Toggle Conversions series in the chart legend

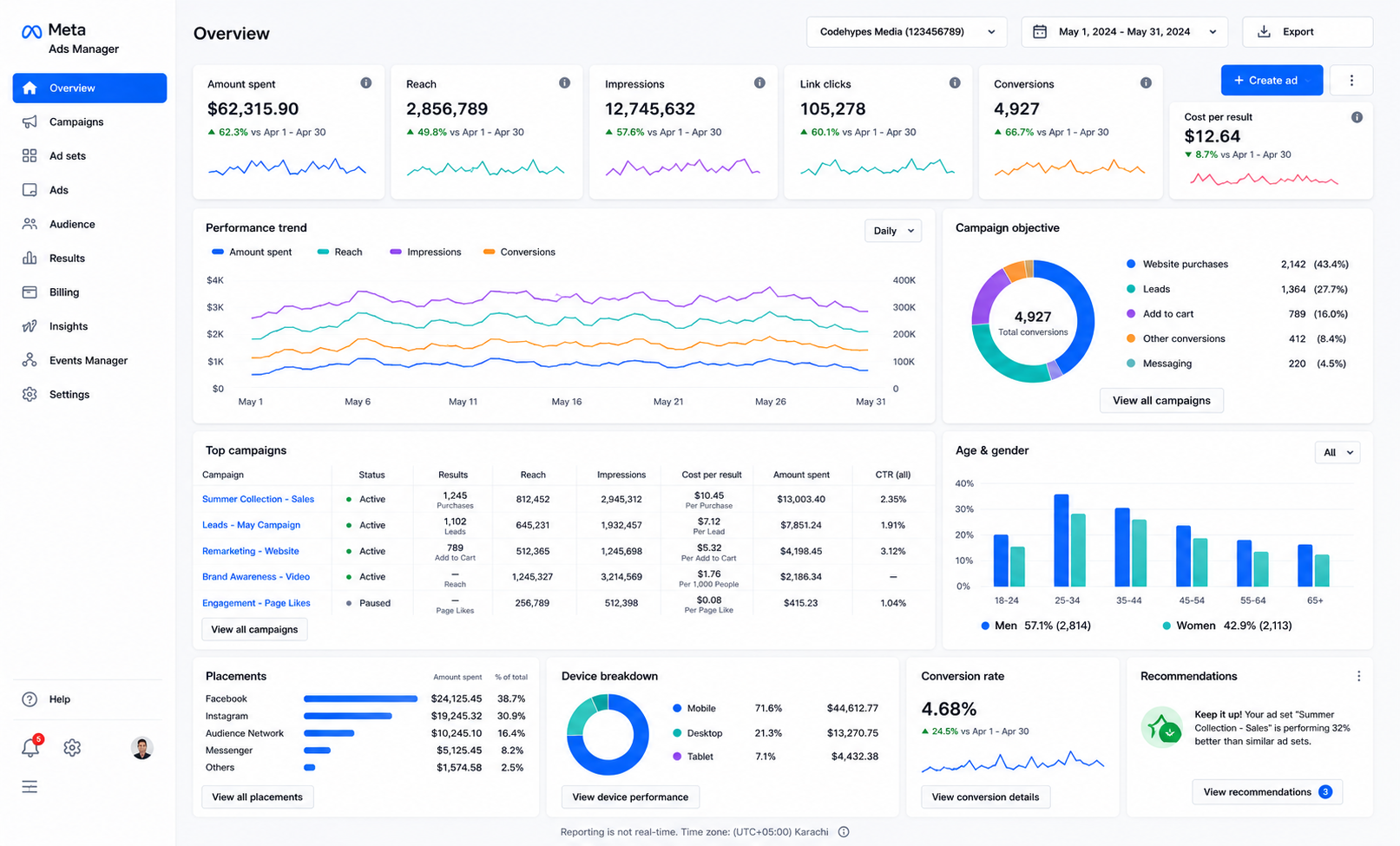point(519,252)
